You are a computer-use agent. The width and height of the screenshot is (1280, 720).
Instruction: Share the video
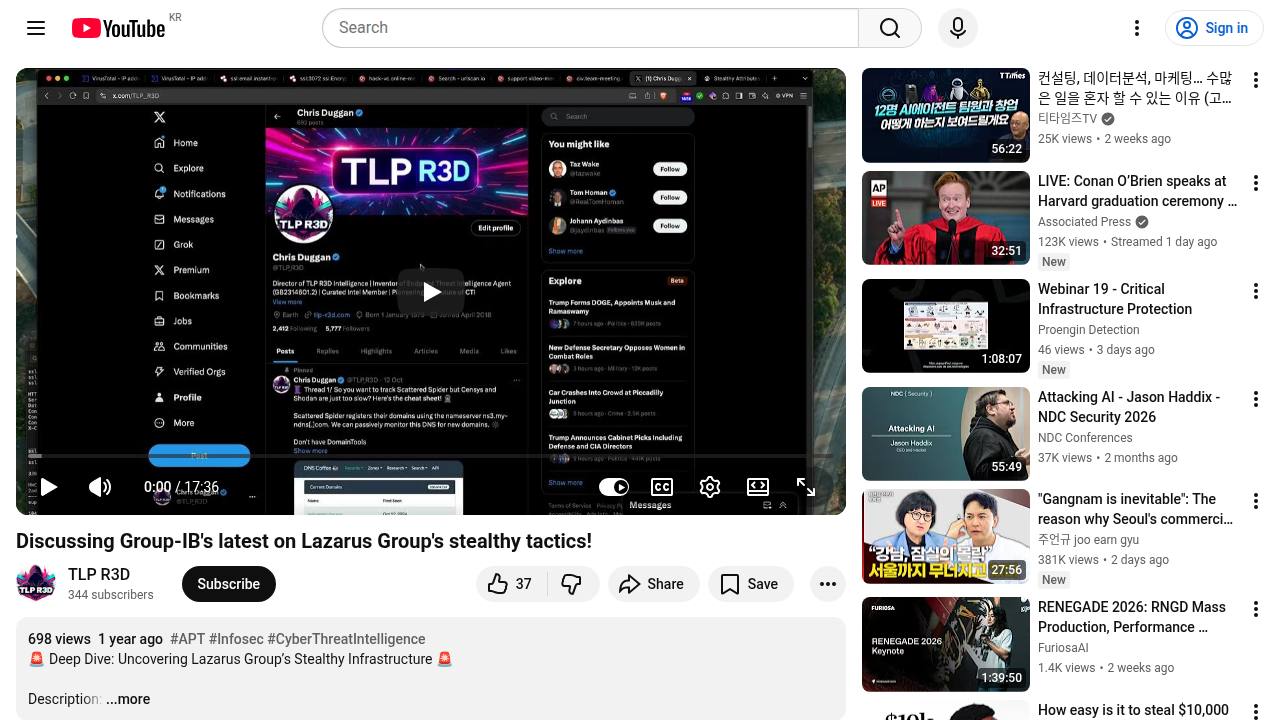tap(653, 584)
